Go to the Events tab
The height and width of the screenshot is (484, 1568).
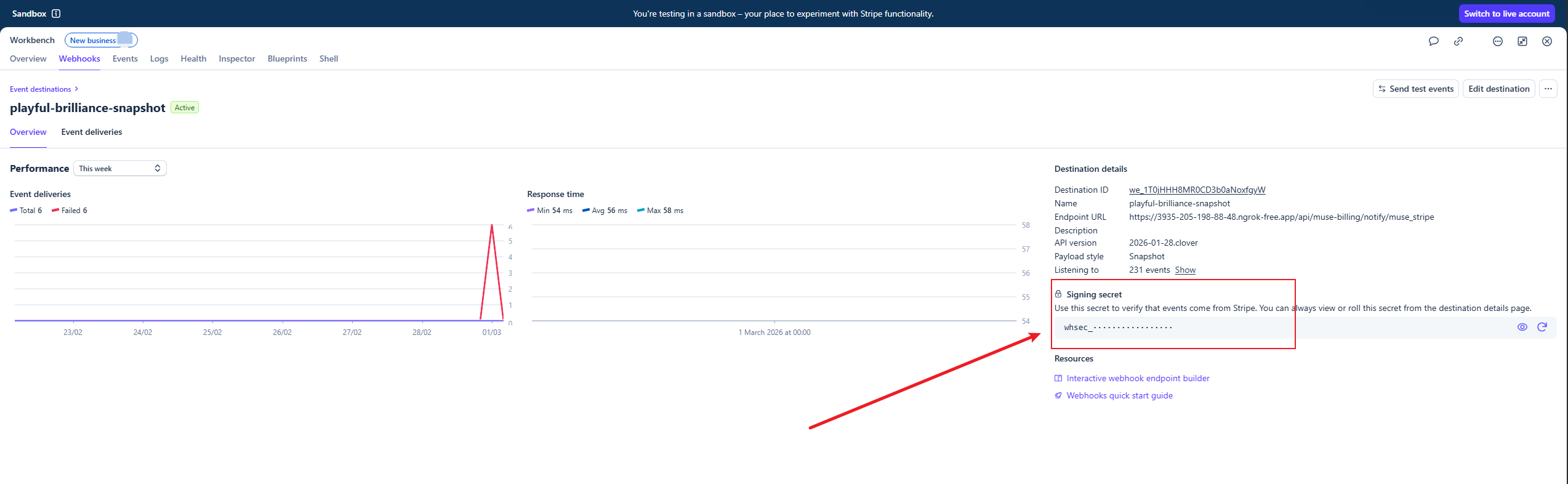point(125,58)
